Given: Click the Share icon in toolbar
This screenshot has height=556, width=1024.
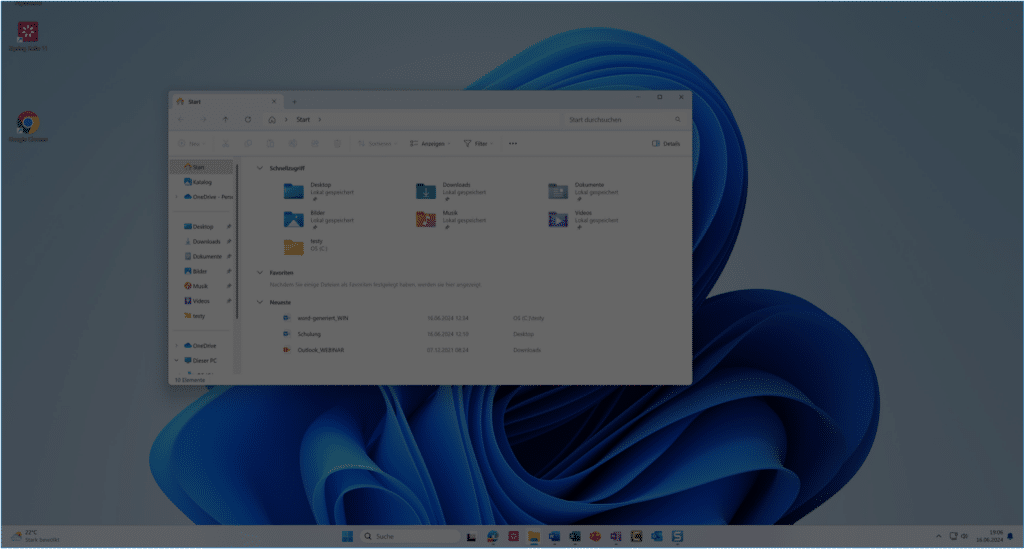Looking at the screenshot, I should tap(315, 144).
